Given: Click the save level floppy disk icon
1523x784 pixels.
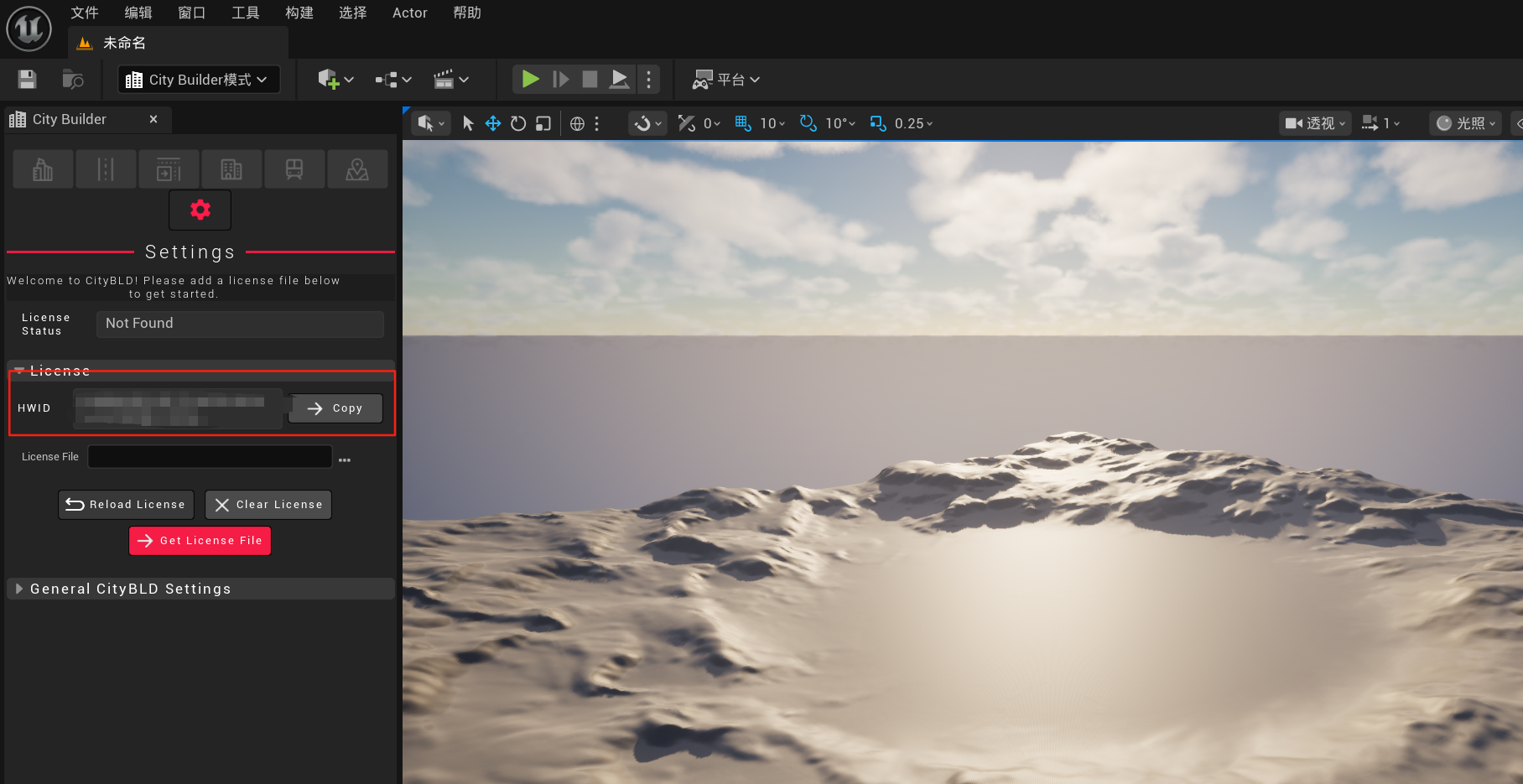Looking at the screenshot, I should [28, 80].
